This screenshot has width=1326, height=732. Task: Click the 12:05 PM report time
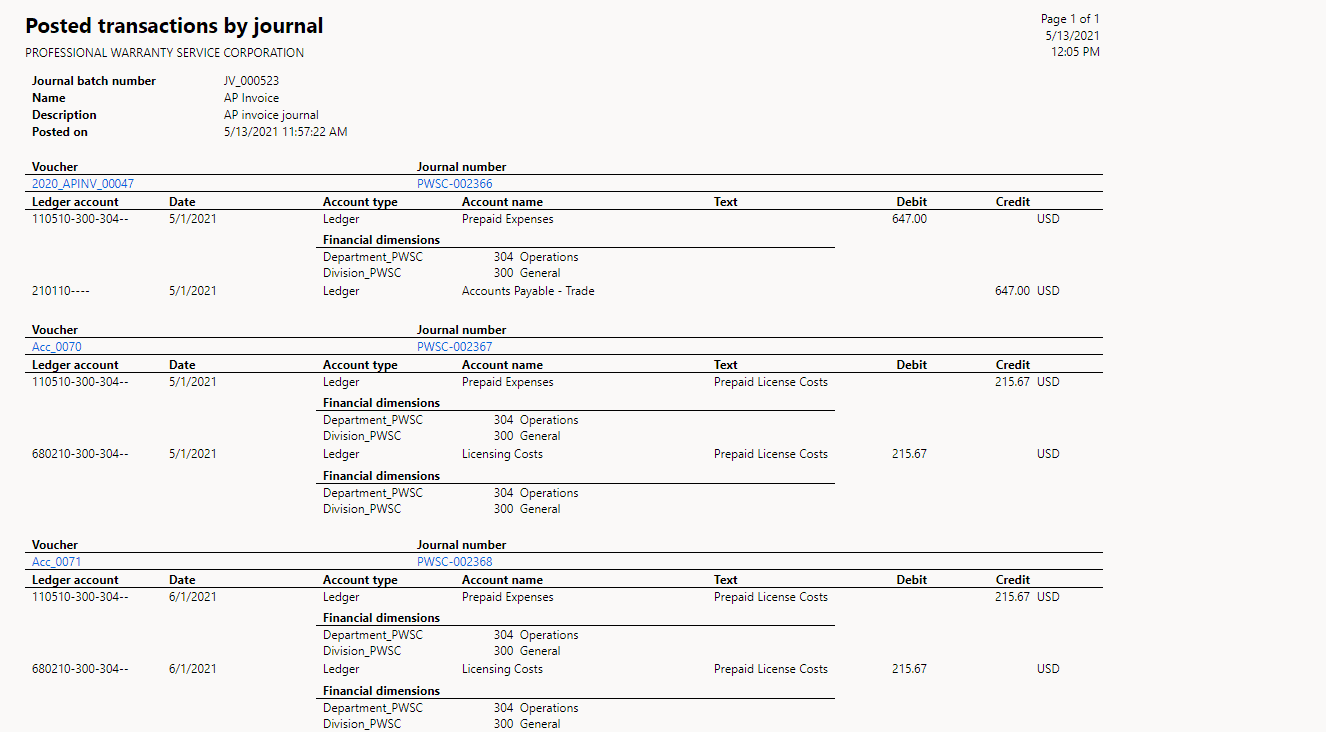(x=1075, y=52)
